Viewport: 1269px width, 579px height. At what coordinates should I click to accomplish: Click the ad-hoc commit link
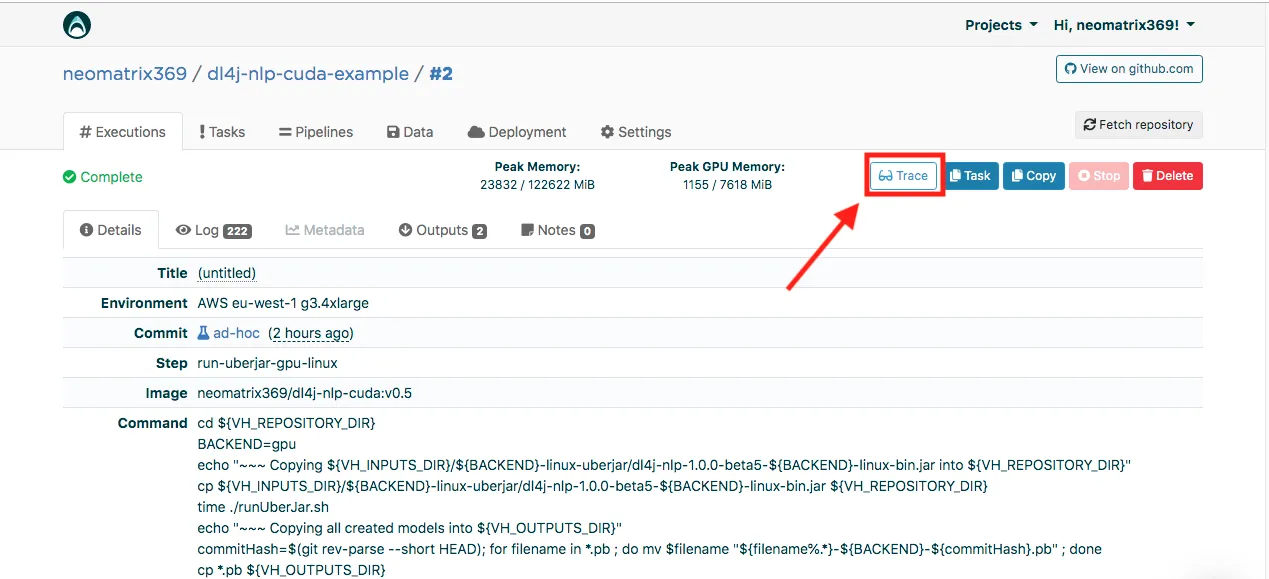click(236, 333)
